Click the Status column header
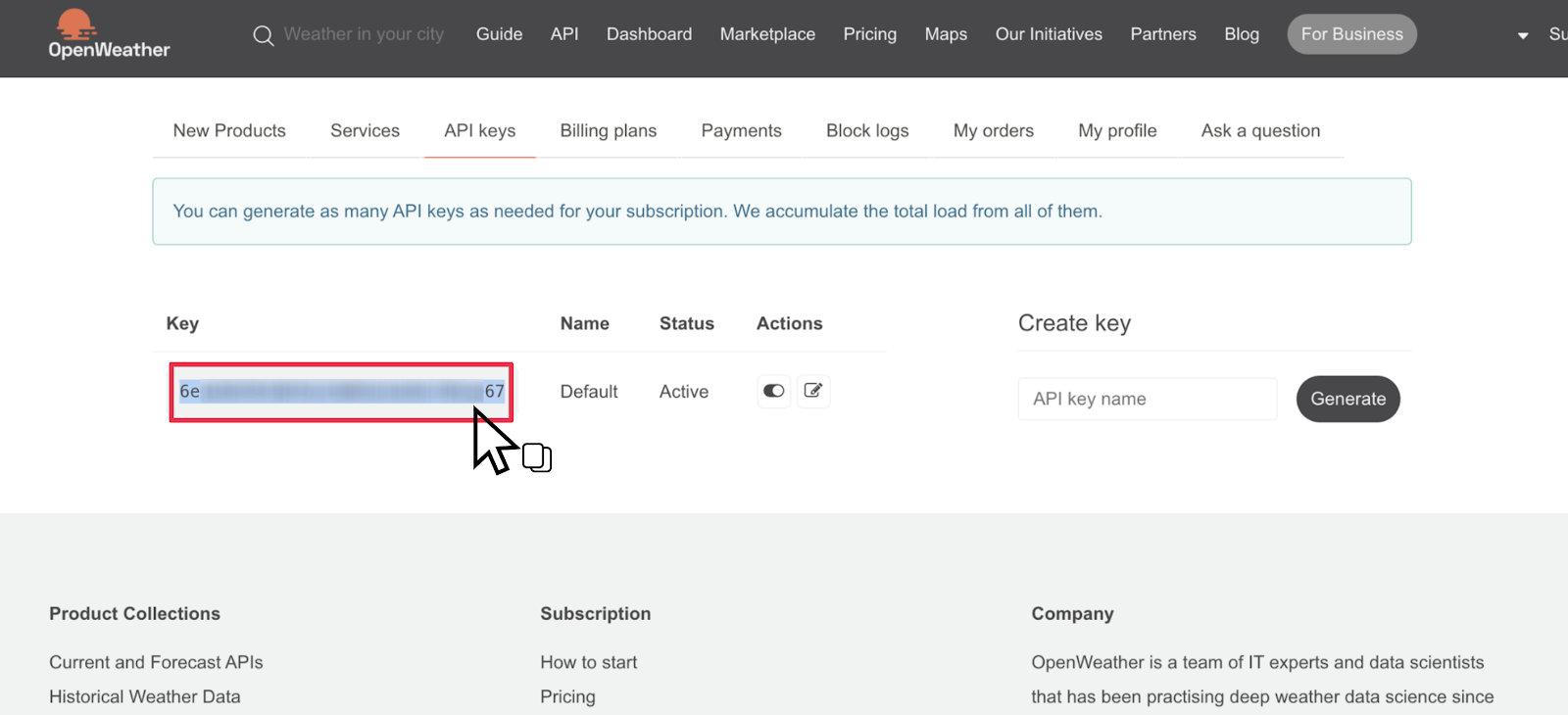Screen dimensions: 1568x715 pyautogui.click(x=687, y=323)
